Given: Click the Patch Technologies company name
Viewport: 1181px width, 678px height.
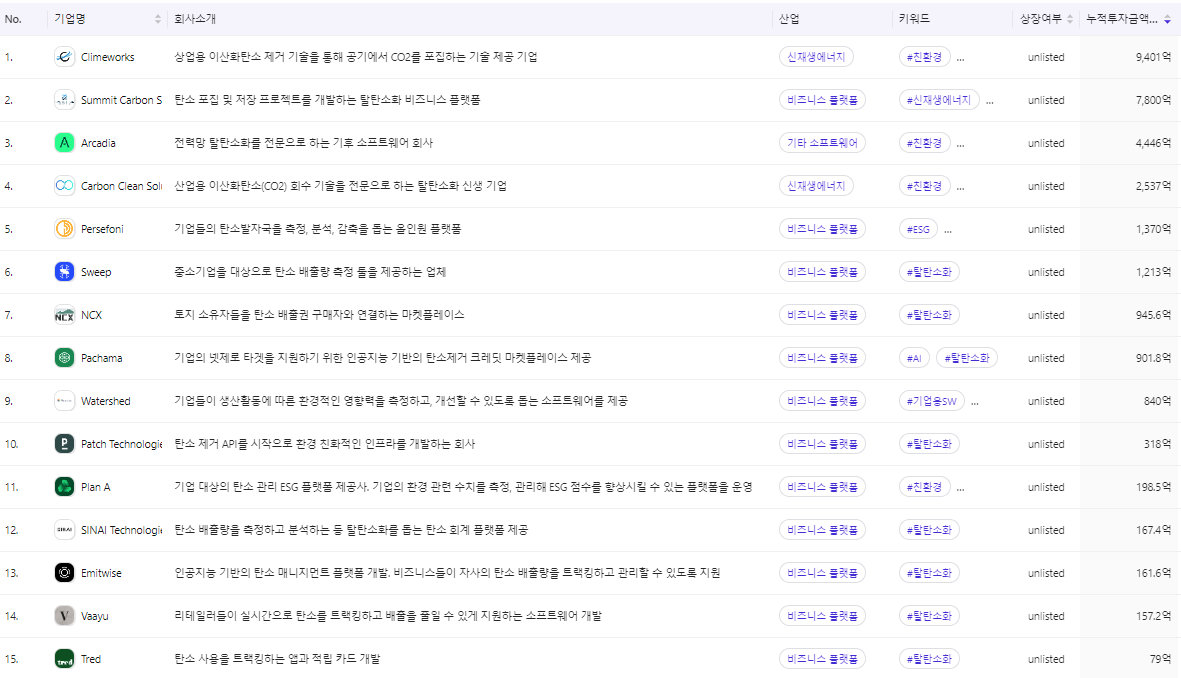Looking at the screenshot, I should point(121,444).
